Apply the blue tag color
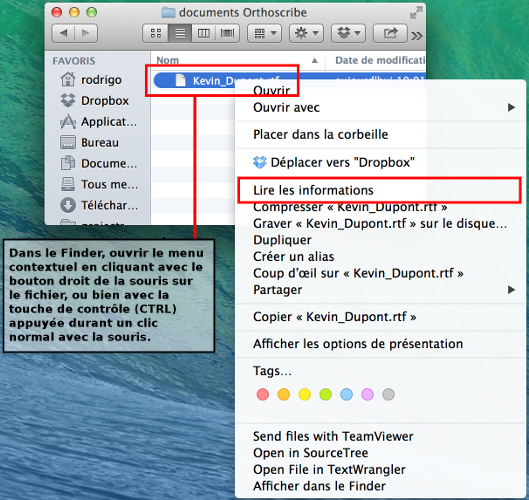Image resolution: width=529 pixels, height=500 pixels. click(346, 394)
